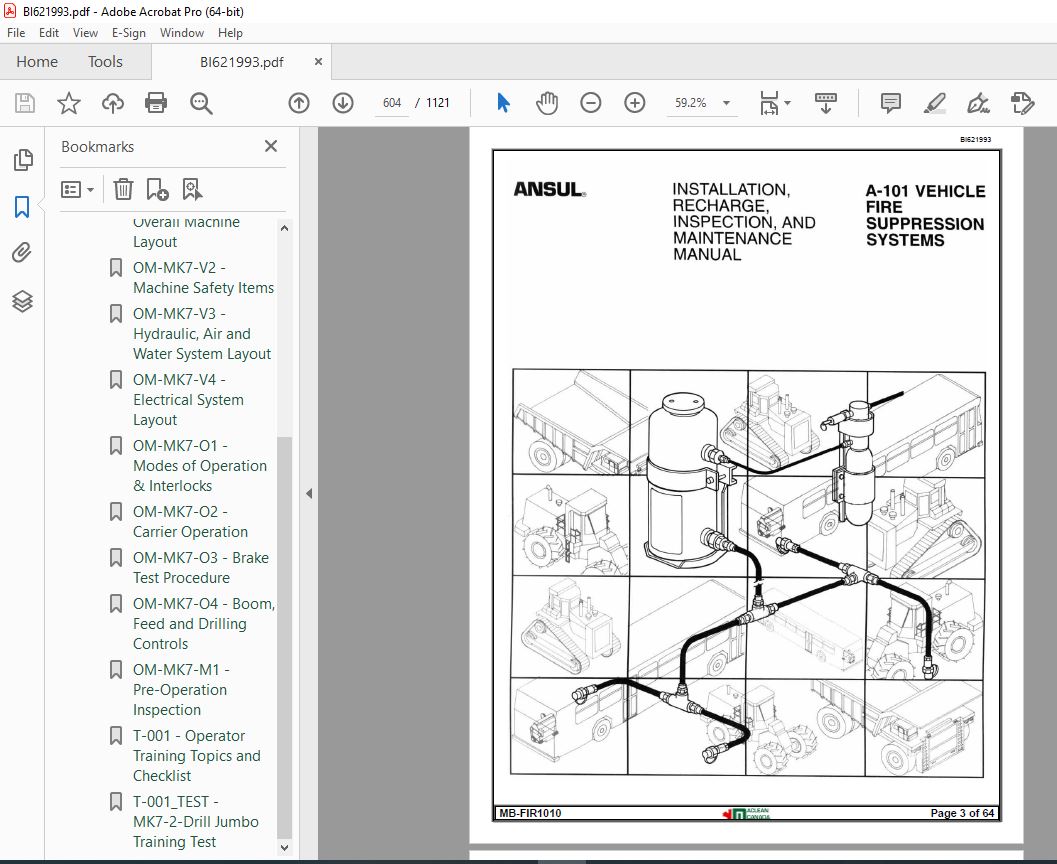Add a comment sticky note

pos(890,103)
